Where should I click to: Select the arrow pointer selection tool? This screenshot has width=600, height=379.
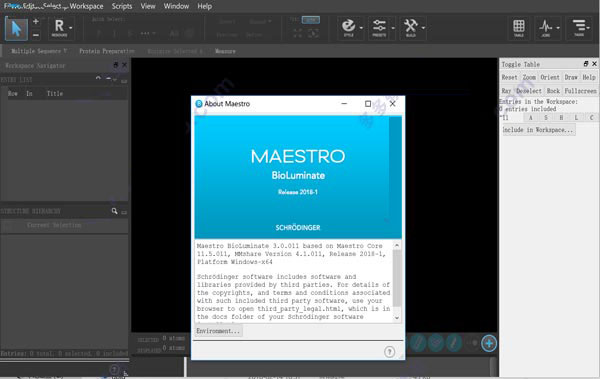coord(16,29)
